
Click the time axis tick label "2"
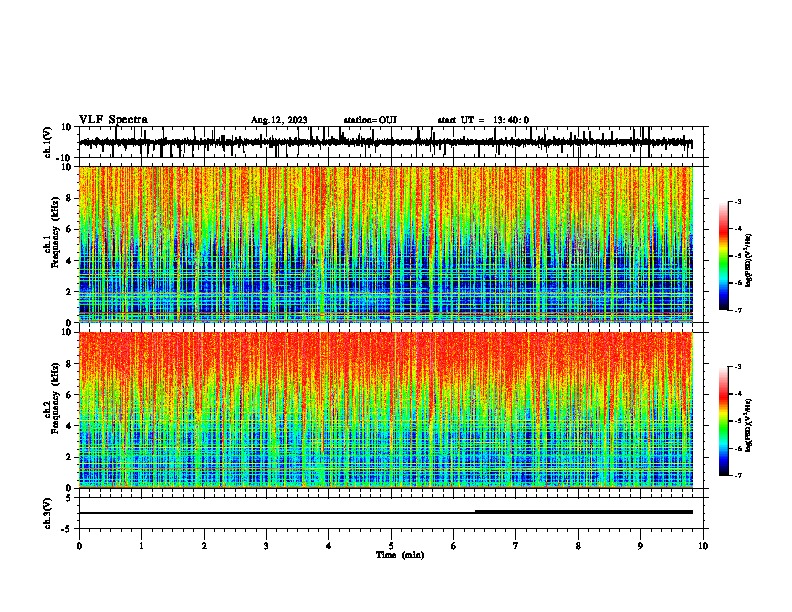click(204, 546)
